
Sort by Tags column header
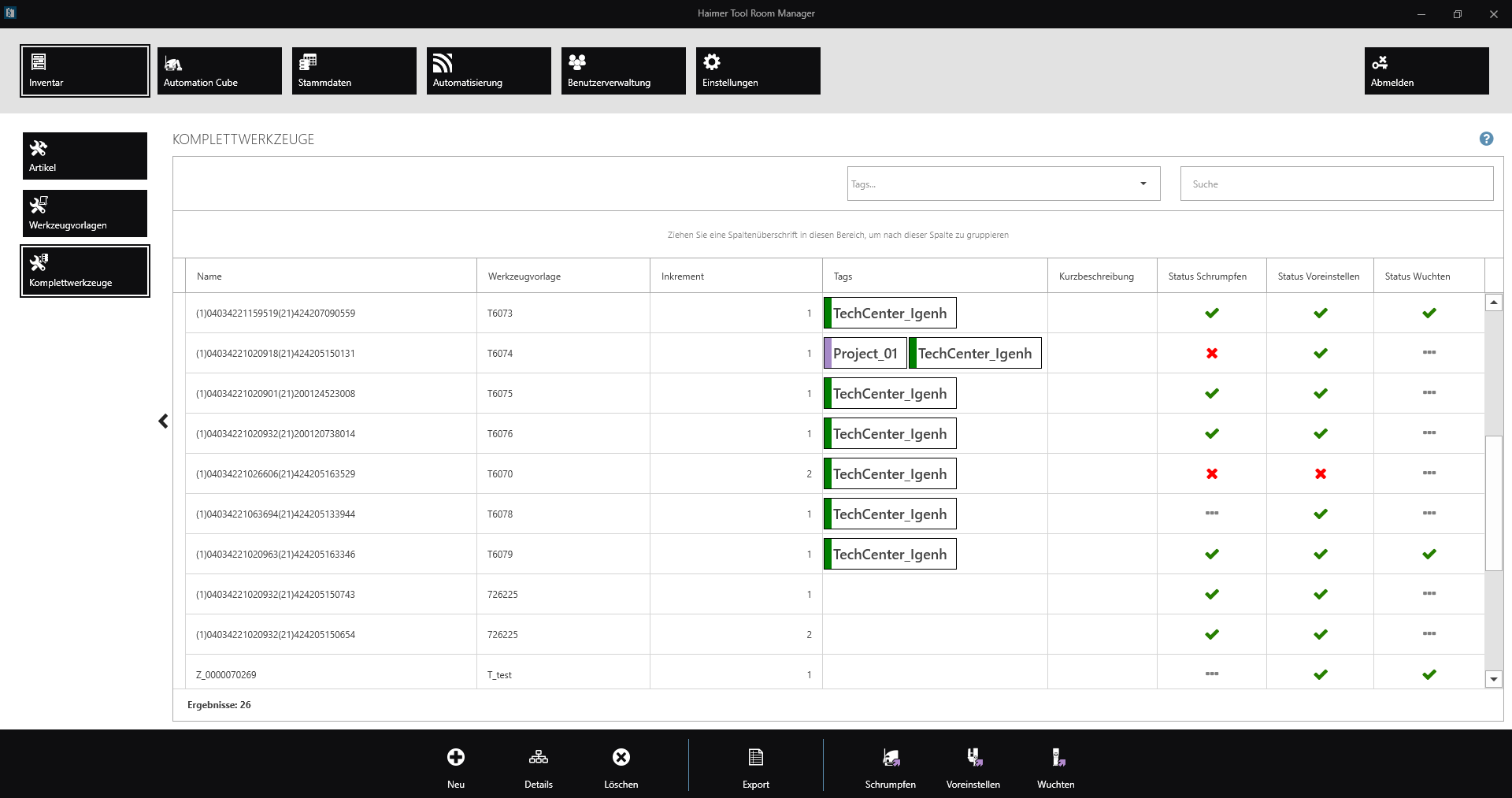pos(935,277)
